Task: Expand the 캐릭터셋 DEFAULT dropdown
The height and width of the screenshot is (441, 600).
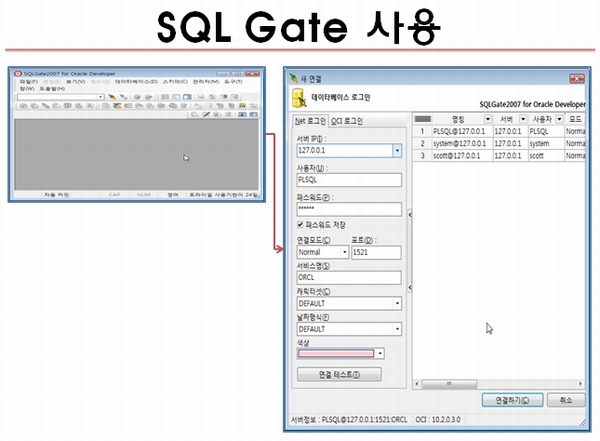Action: (x=397, y=304)
